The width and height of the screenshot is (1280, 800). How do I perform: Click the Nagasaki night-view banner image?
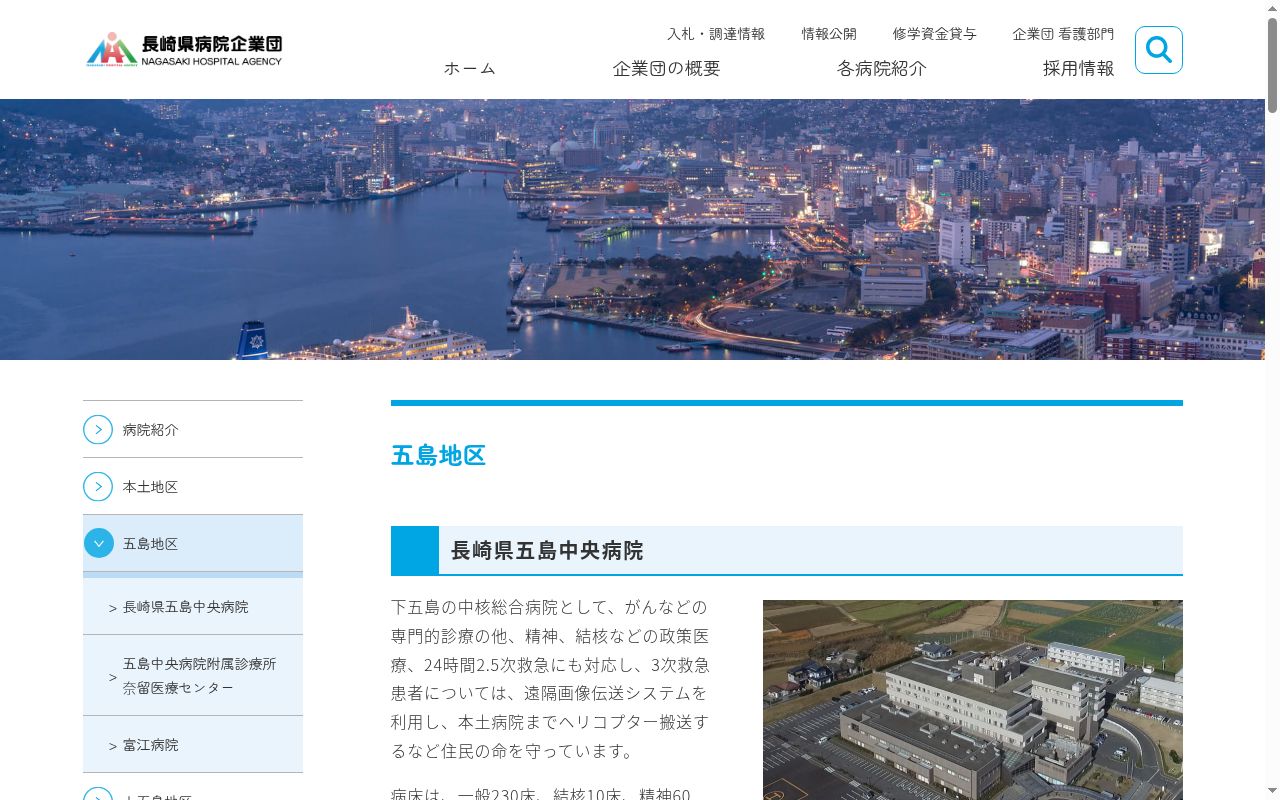click(632, 229)
